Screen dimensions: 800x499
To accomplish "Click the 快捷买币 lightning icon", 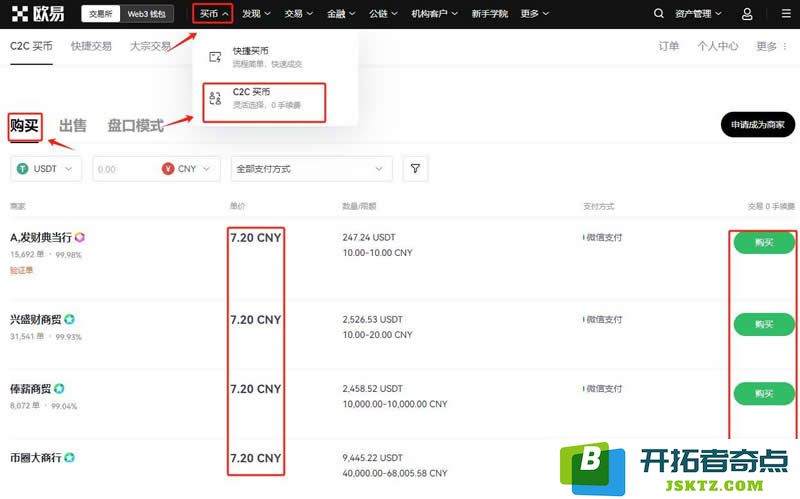I will pos(215,57).
